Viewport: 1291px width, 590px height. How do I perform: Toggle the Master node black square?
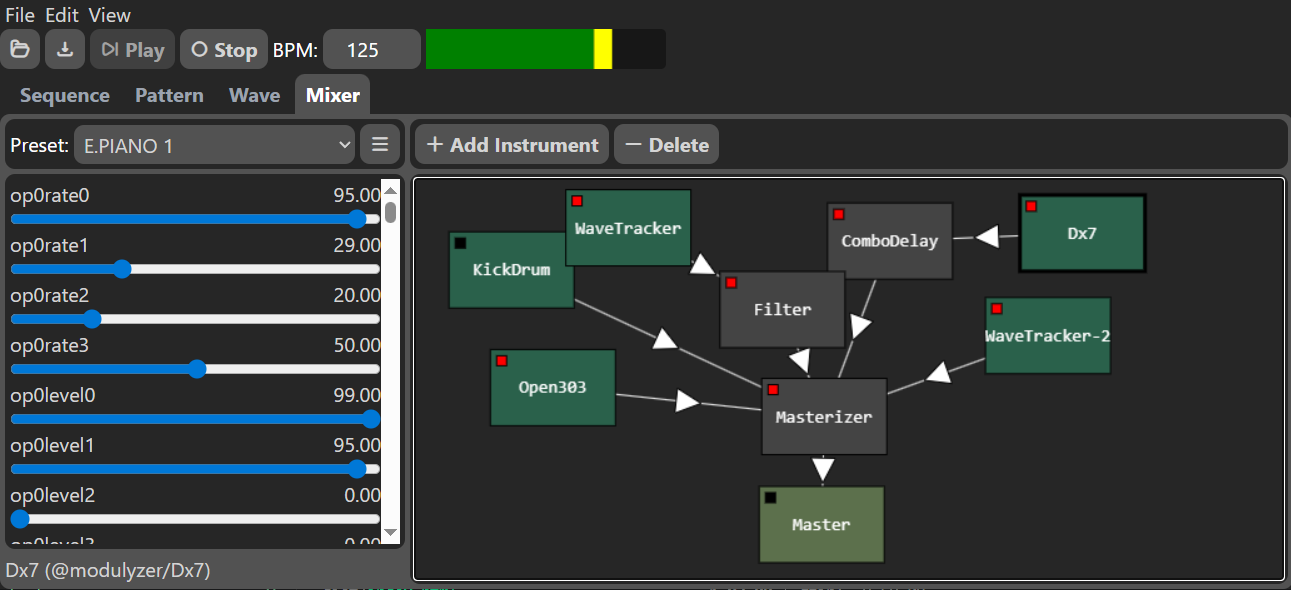point(770,497)
